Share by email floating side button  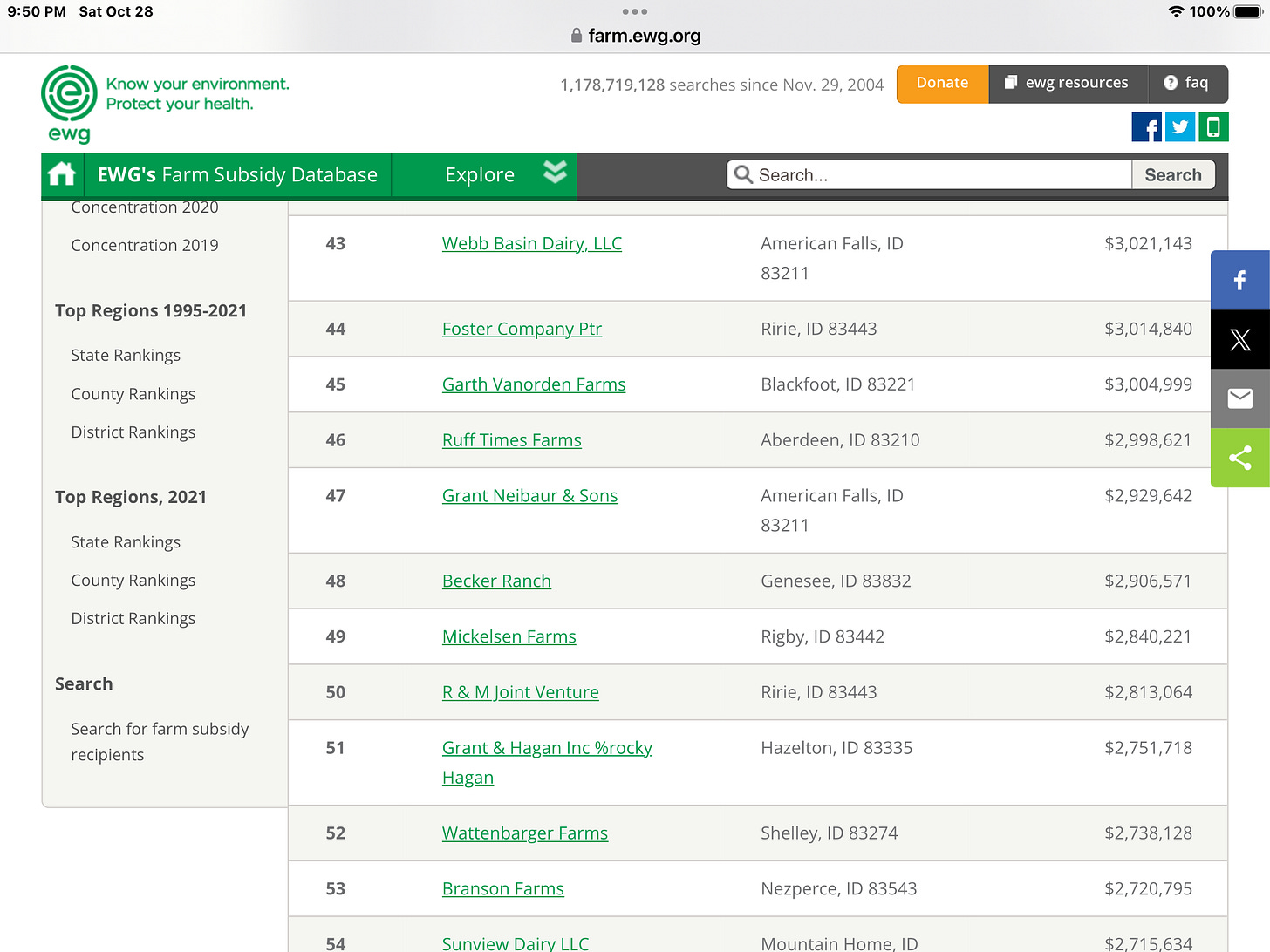(x=1240, y=398)
